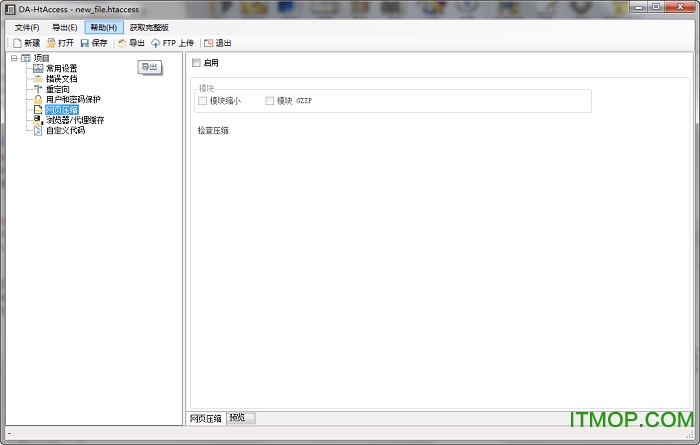Click the 检查压缩 link

click(213, 130)
